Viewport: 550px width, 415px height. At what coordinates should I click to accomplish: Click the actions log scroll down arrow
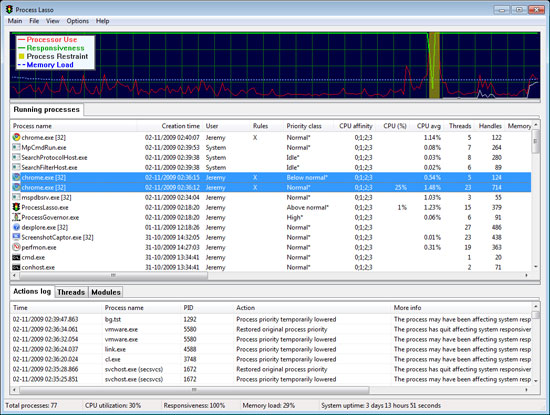(536, 381)
